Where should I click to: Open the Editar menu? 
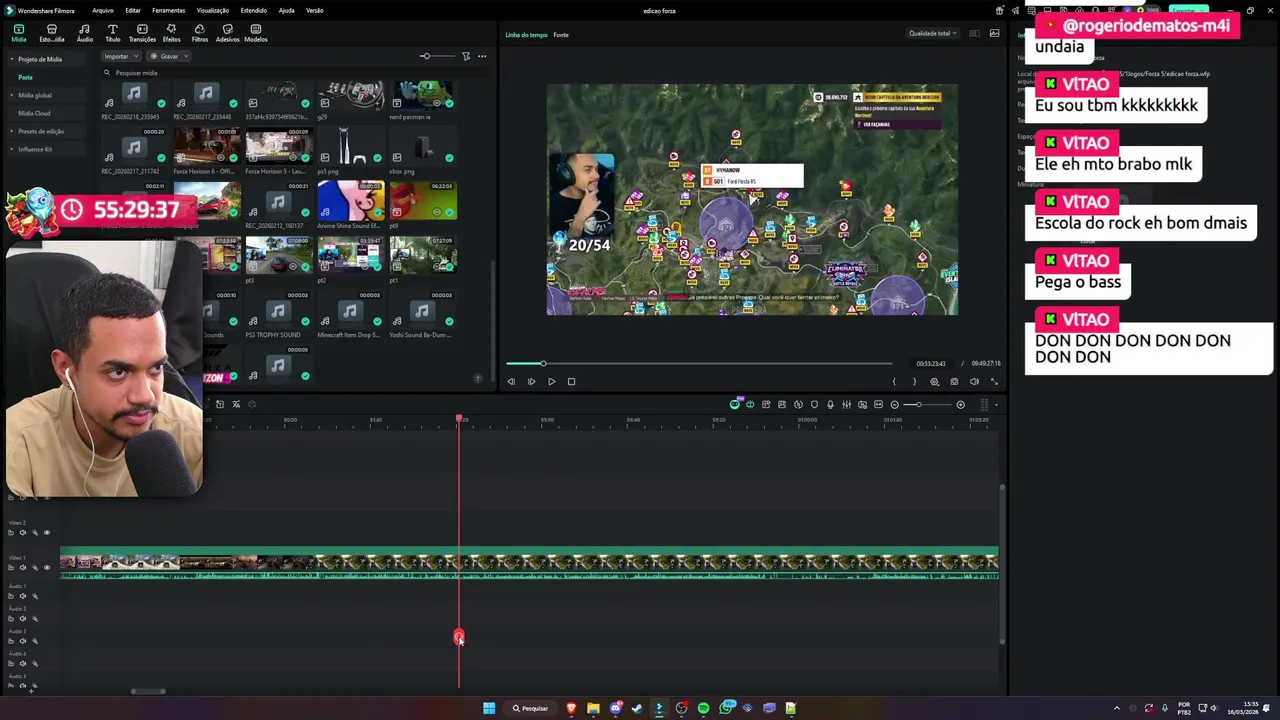coord(132,10)
